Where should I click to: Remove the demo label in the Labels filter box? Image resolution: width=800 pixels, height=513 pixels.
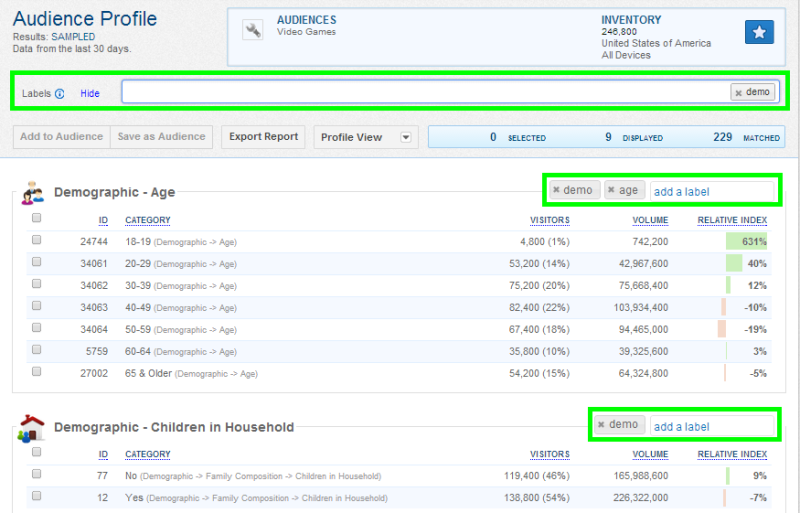(x=738, y=93)
